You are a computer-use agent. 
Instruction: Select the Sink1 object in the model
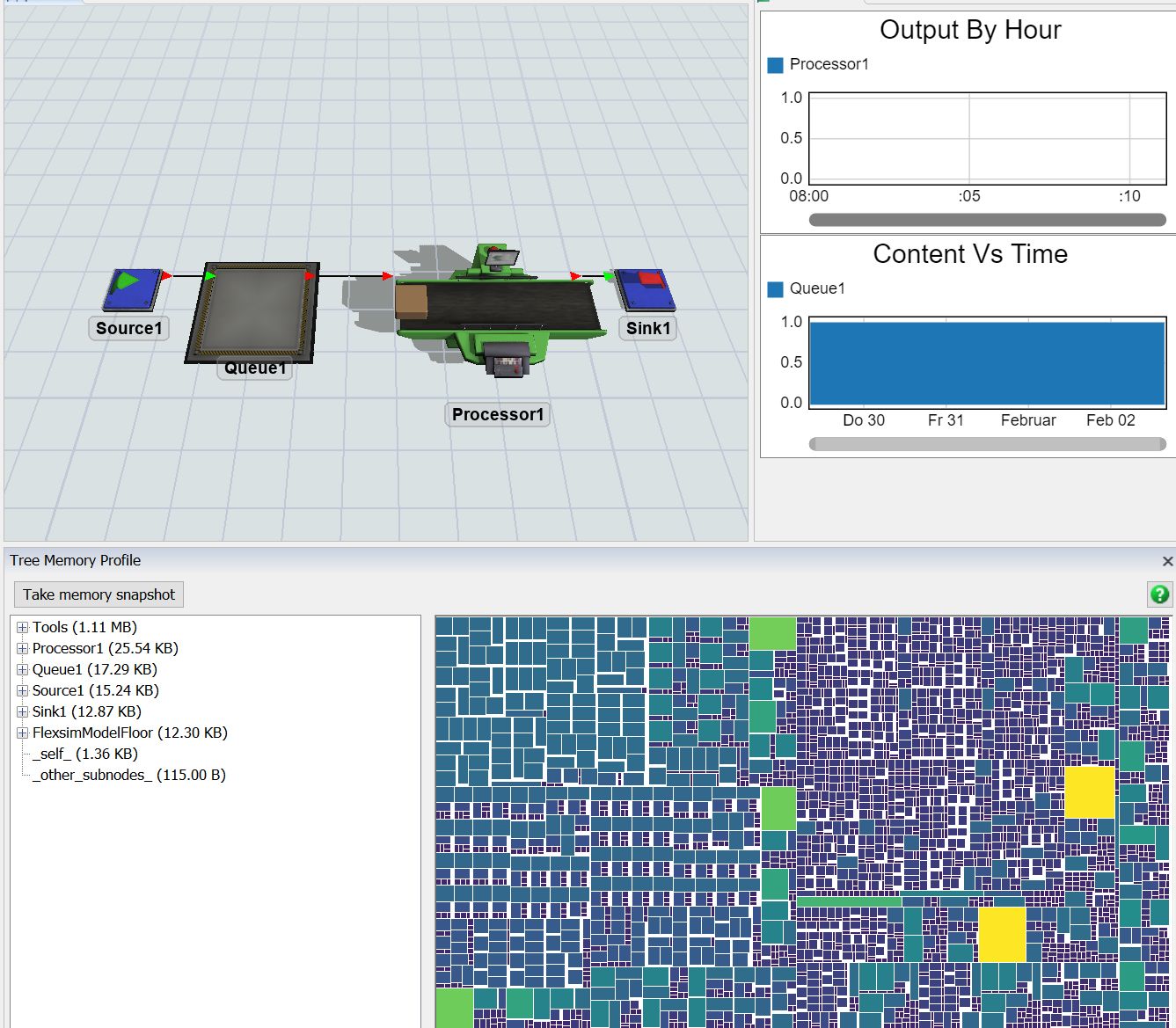tap(645, 289)
